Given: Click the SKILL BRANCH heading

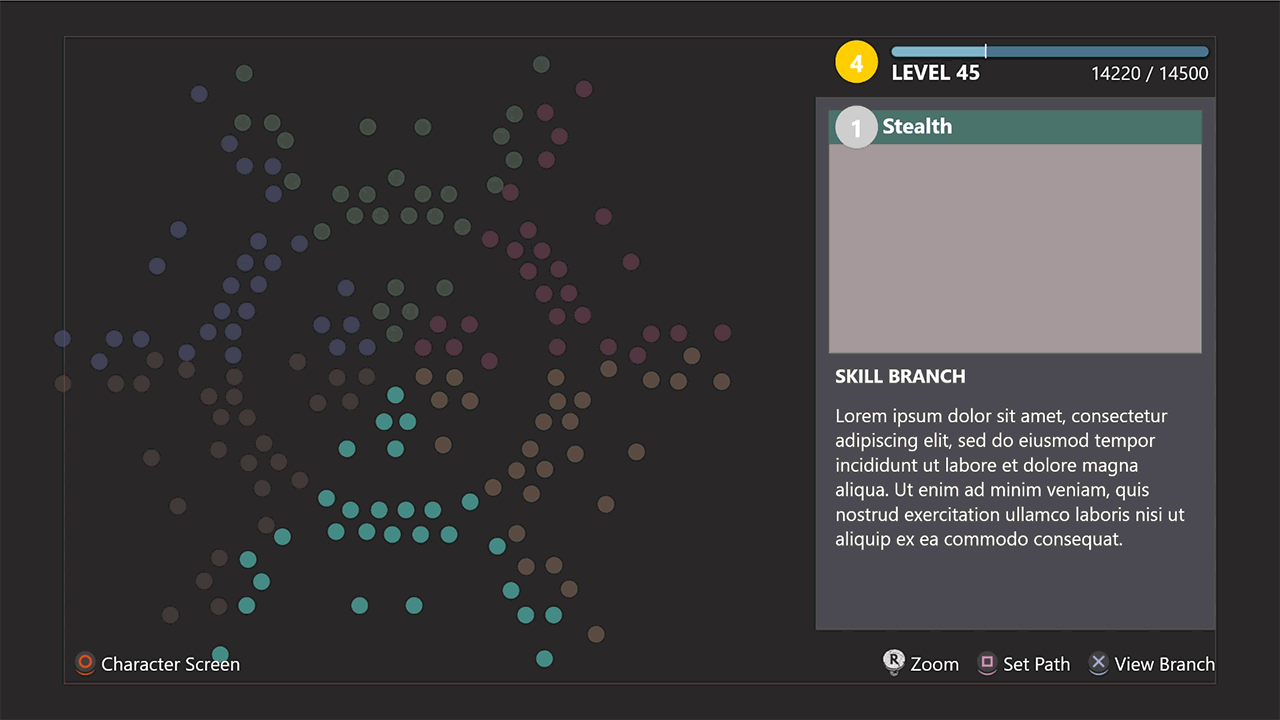Looking at the screenshot, I should coord(900,377).
